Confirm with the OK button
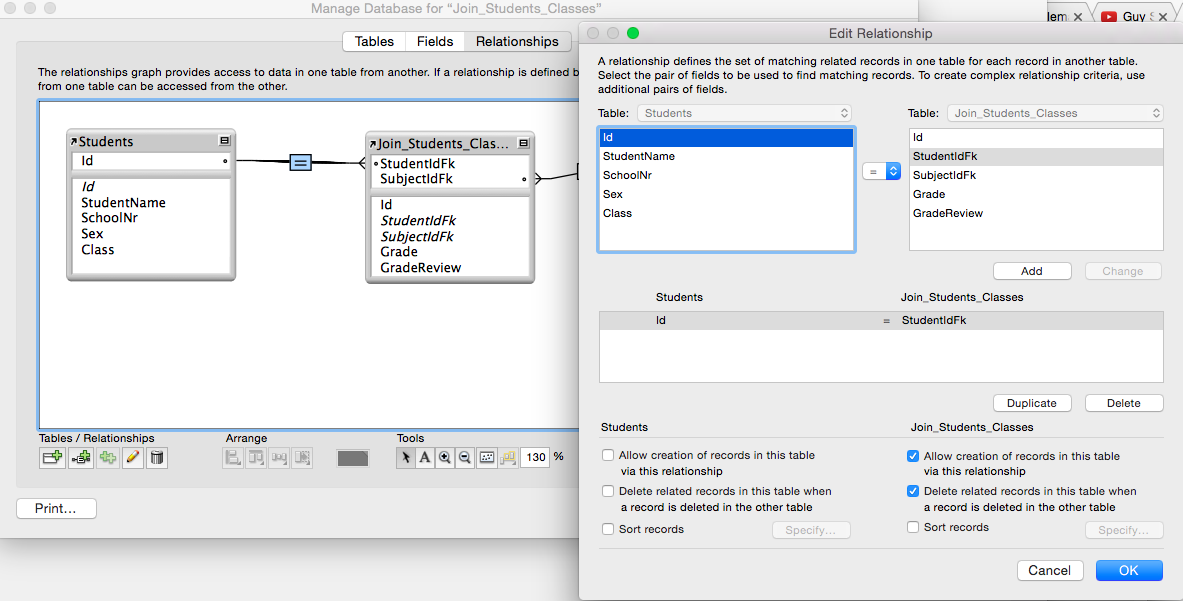 pyautogui.click(x=1129, y=570)
